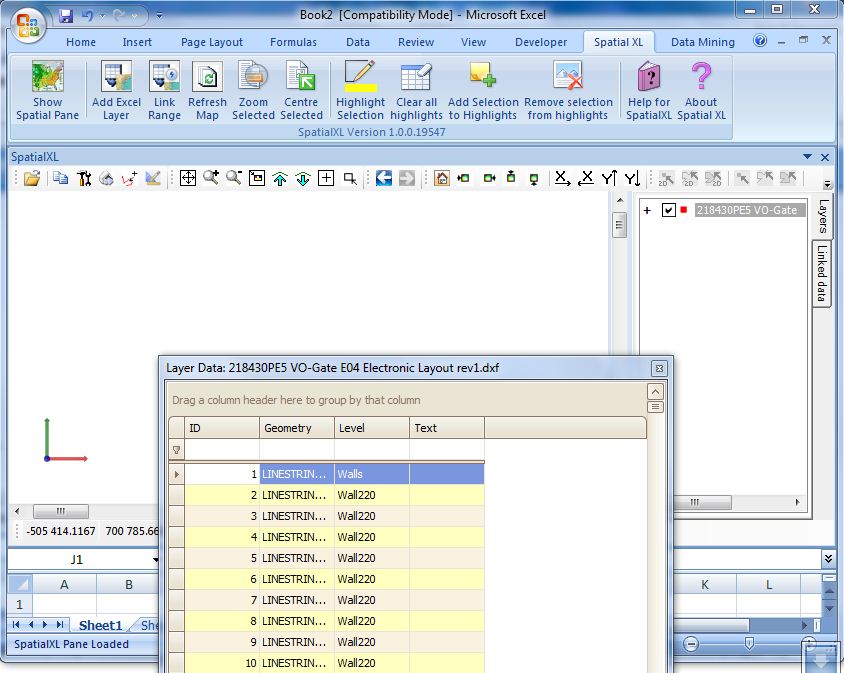Viewport: 844px width, 673px height.
Task: Expand the 218430PE5 VO-Gate layer tree
Action: (647, 210)
